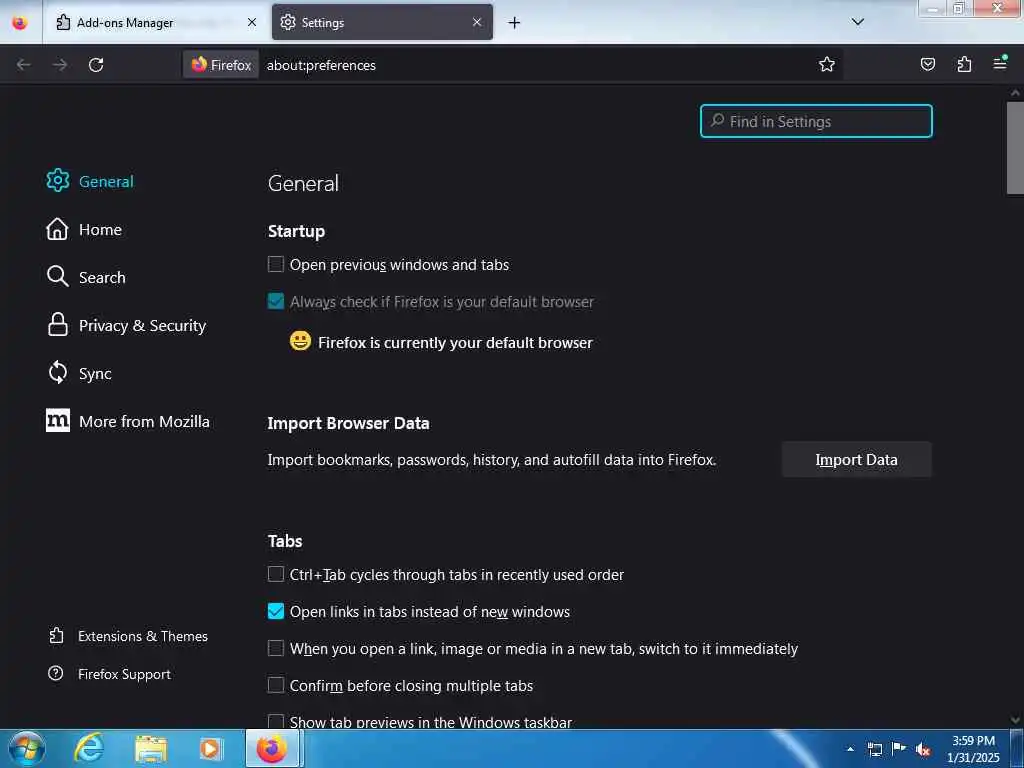
Task: Go forward using the forward arrow
Action: pyautogui.click(x=60, y=65)
